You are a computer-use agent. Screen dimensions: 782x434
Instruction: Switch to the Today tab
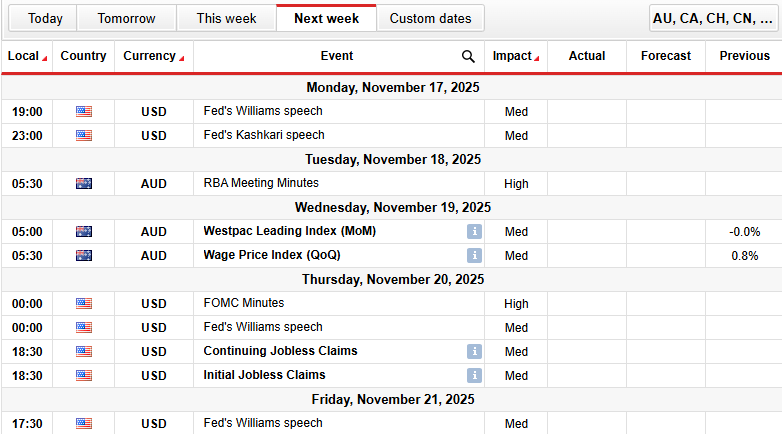[x=45, y=18]
